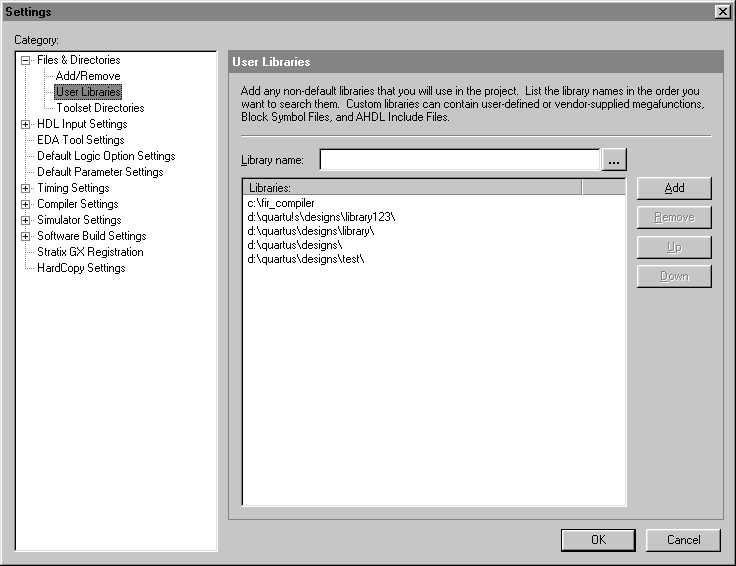Expand the Timing Settings node
This screenshot has height=566, width=736.
pos(26,188)
